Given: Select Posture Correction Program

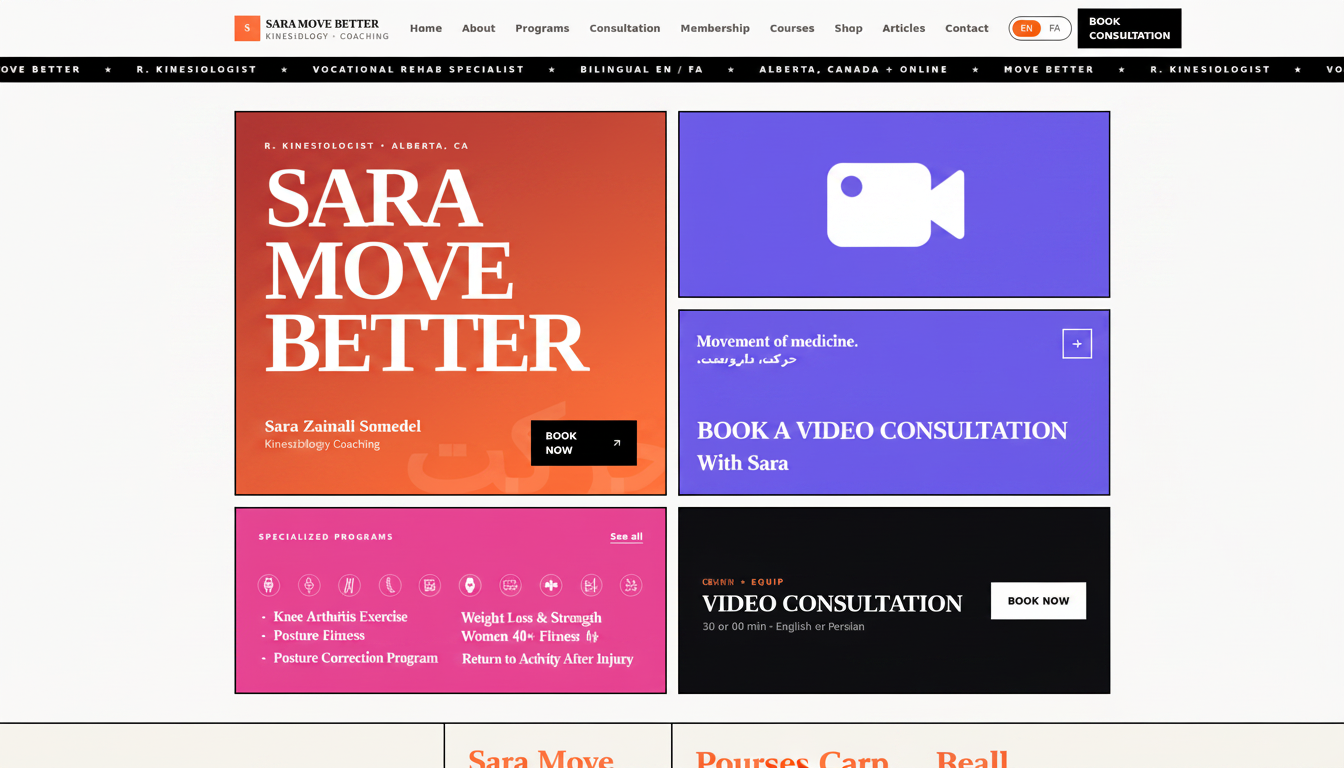Looking at the screenshot, I should [x=356, y=658].
